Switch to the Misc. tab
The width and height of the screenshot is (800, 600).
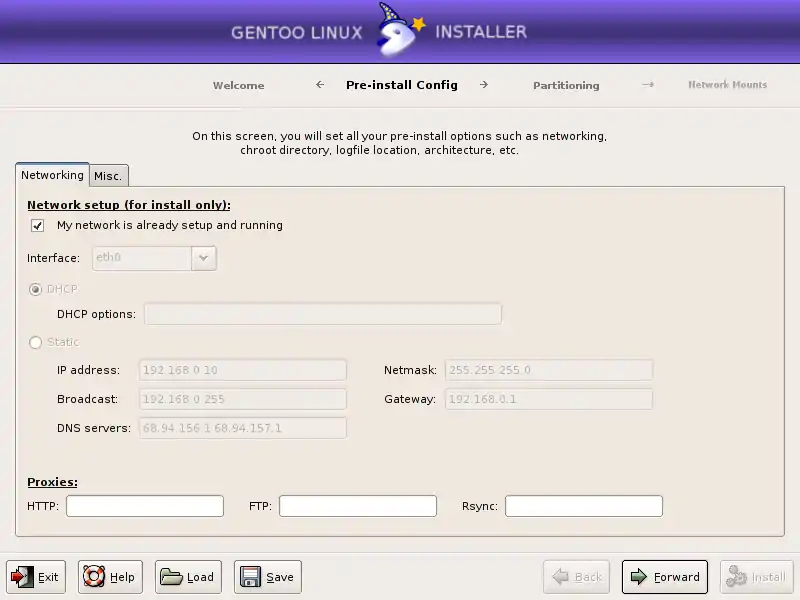[x=108, y=176]
